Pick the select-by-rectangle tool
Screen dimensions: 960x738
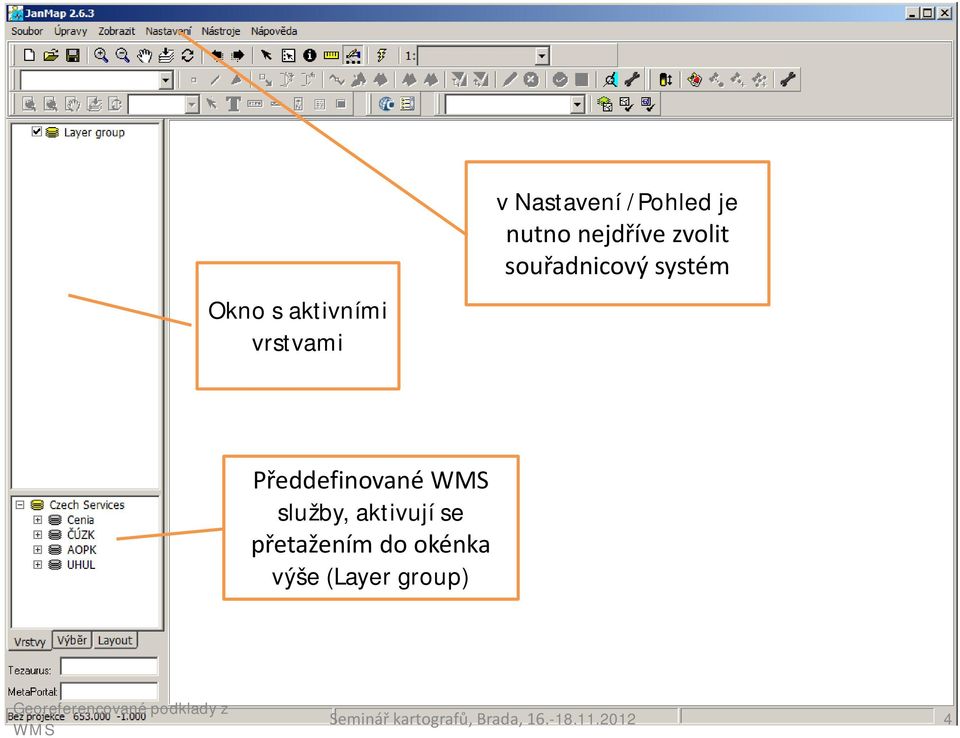pos(288,55)
